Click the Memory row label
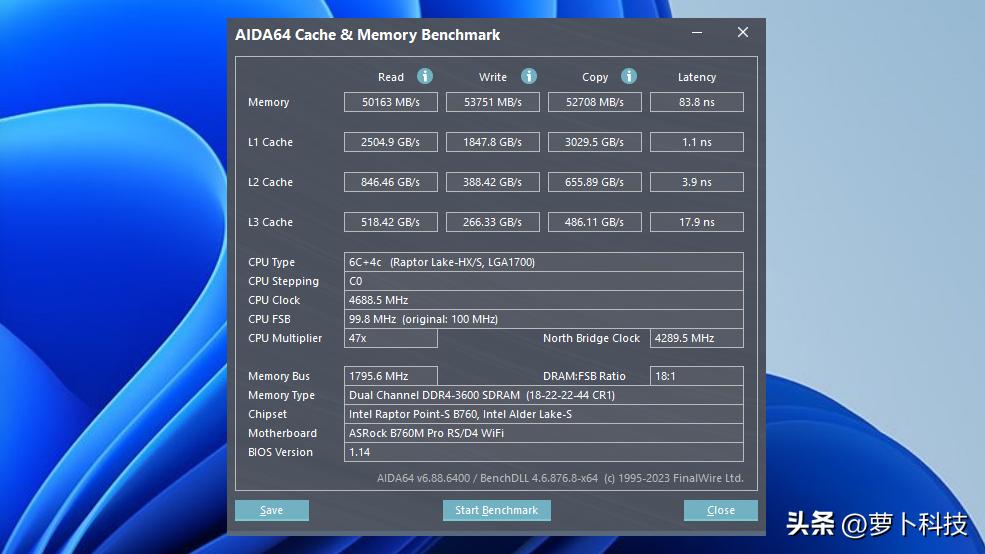Screen dimensions: 985x554 coord(268,102)
